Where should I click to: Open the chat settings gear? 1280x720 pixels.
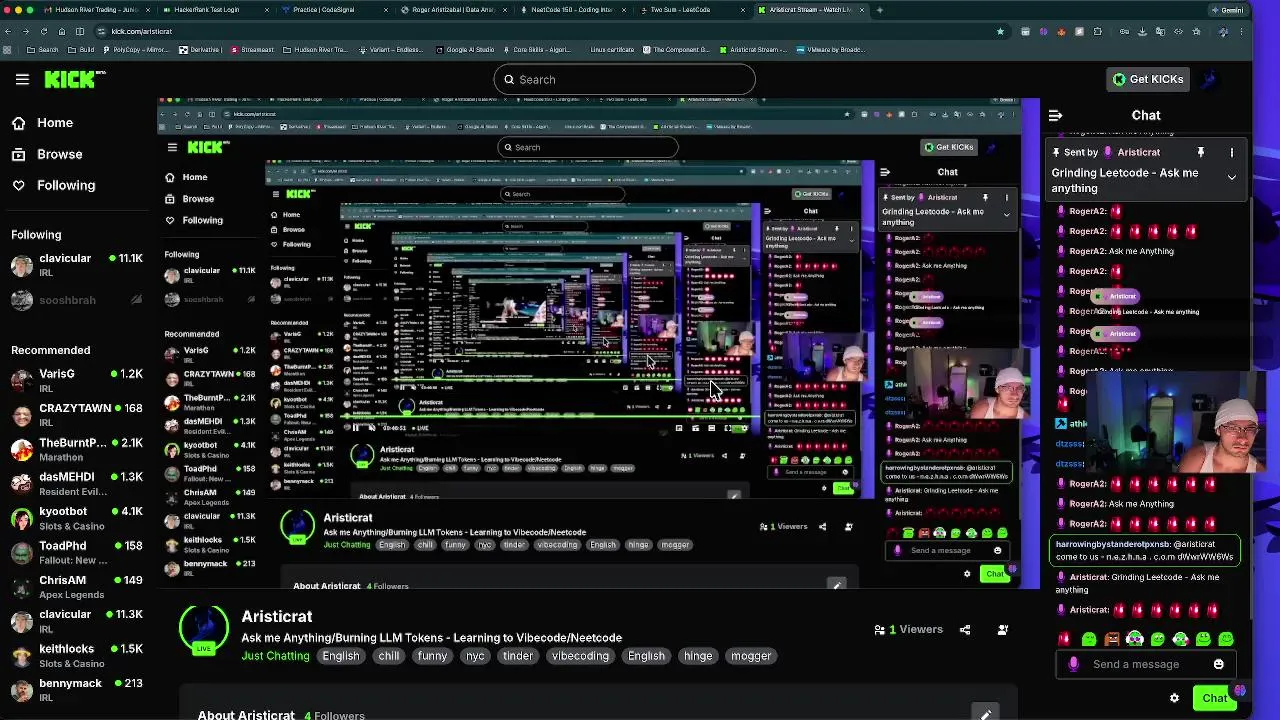(x=1175, y=698)
